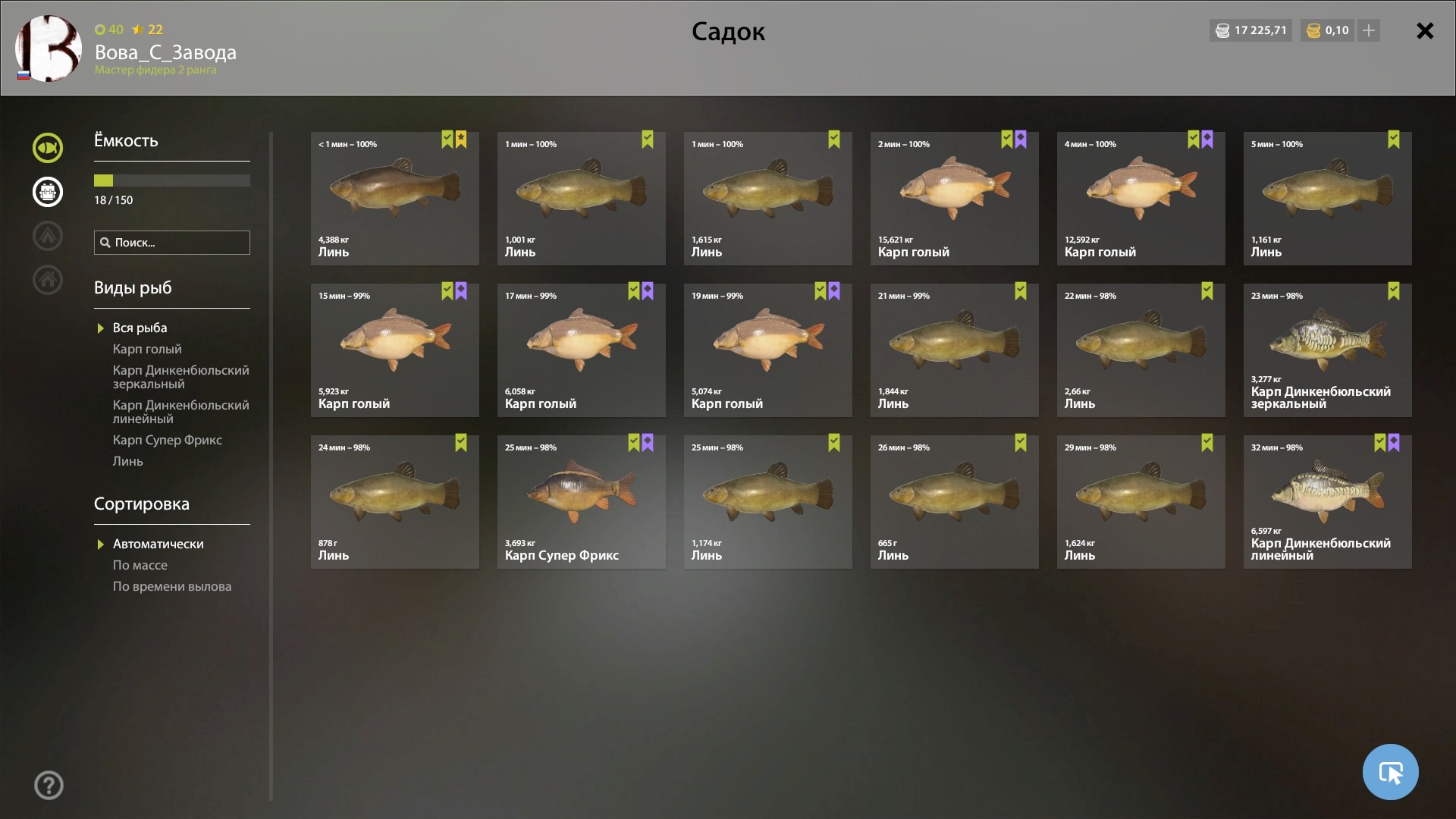Select Вся рыба fish filter
The image size is (1456, 819).
[x=140, y=328]
